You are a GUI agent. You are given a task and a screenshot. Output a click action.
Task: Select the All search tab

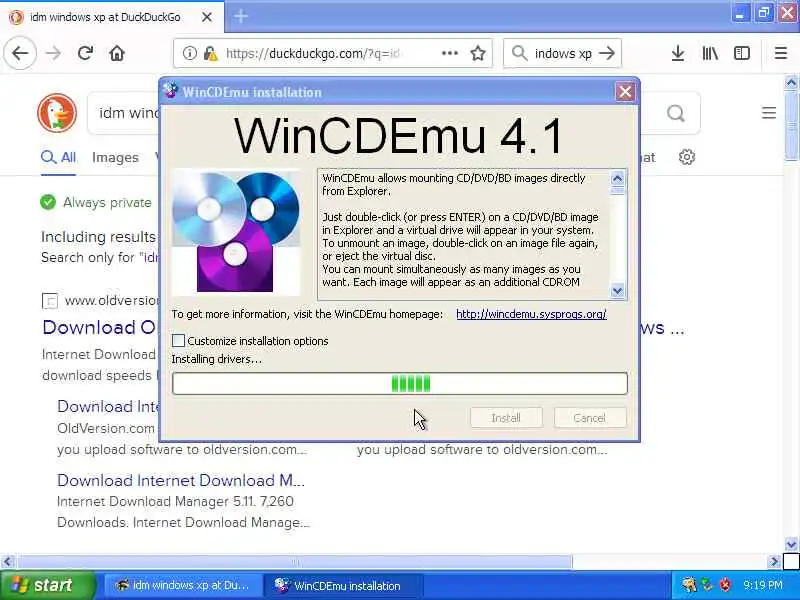pos(58,157)
